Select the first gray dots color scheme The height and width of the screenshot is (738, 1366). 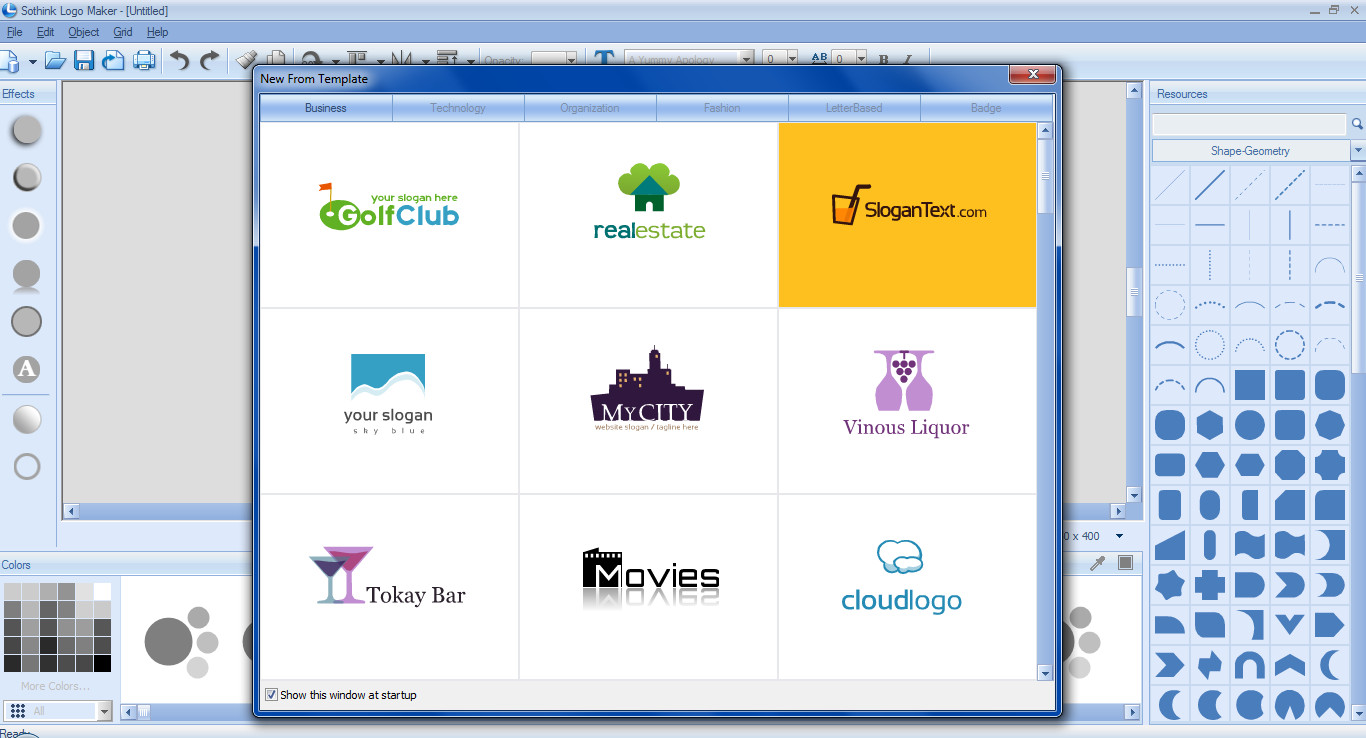(x=180, y=640)
